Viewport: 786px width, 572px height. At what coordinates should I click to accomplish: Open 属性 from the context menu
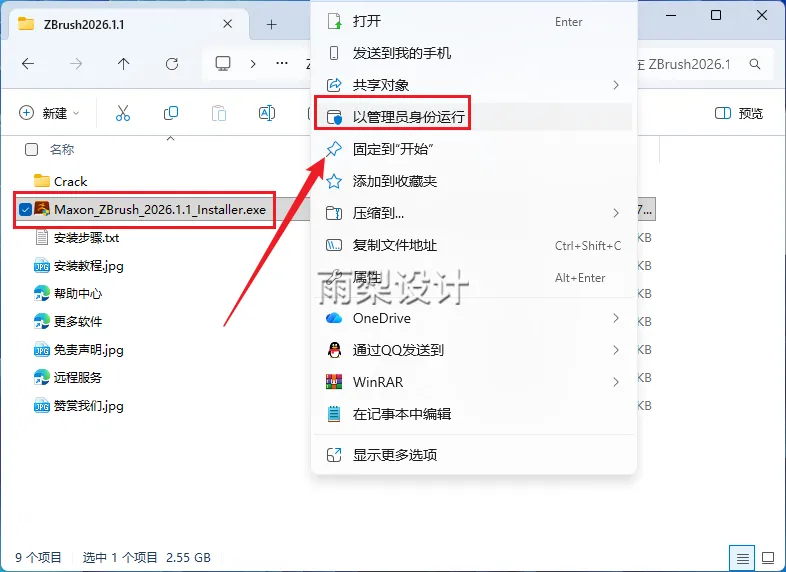click(x=474, y=277)
